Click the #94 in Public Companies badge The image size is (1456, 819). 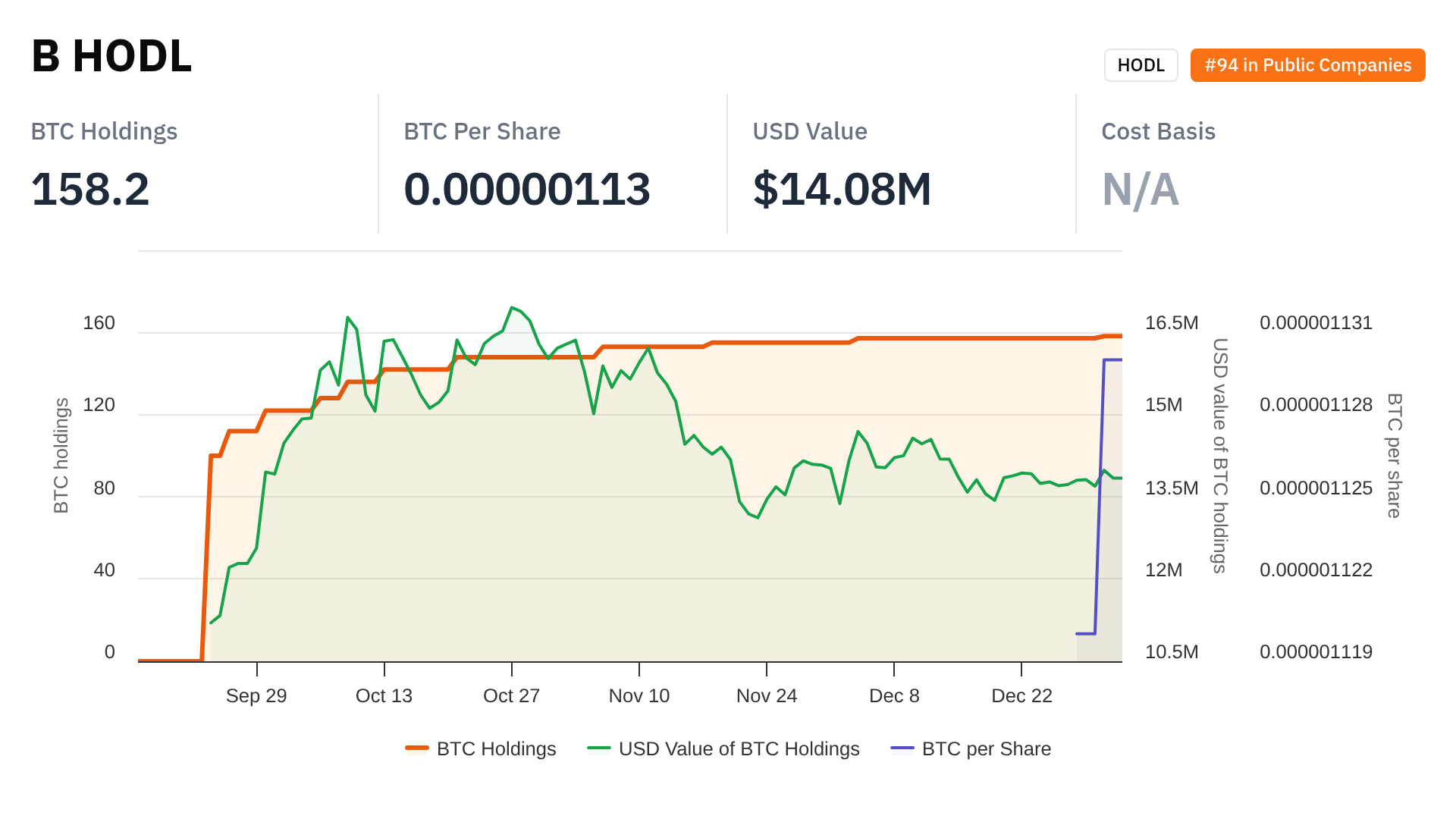(x=1307, y=65)
